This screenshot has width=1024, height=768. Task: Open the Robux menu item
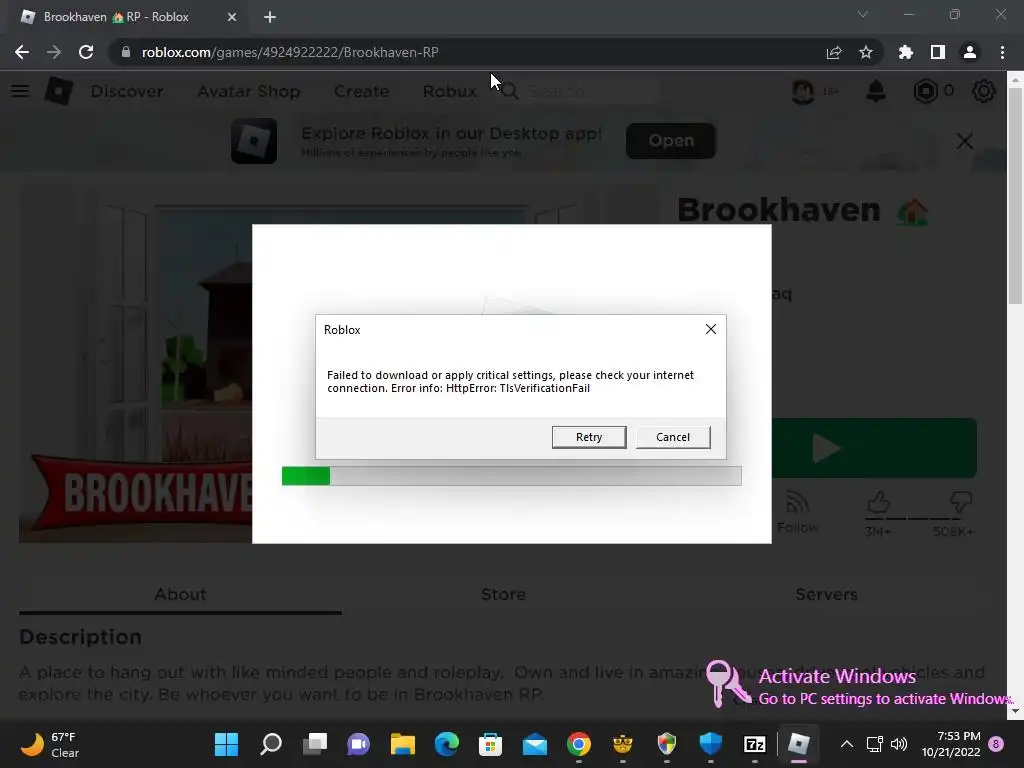449,91
